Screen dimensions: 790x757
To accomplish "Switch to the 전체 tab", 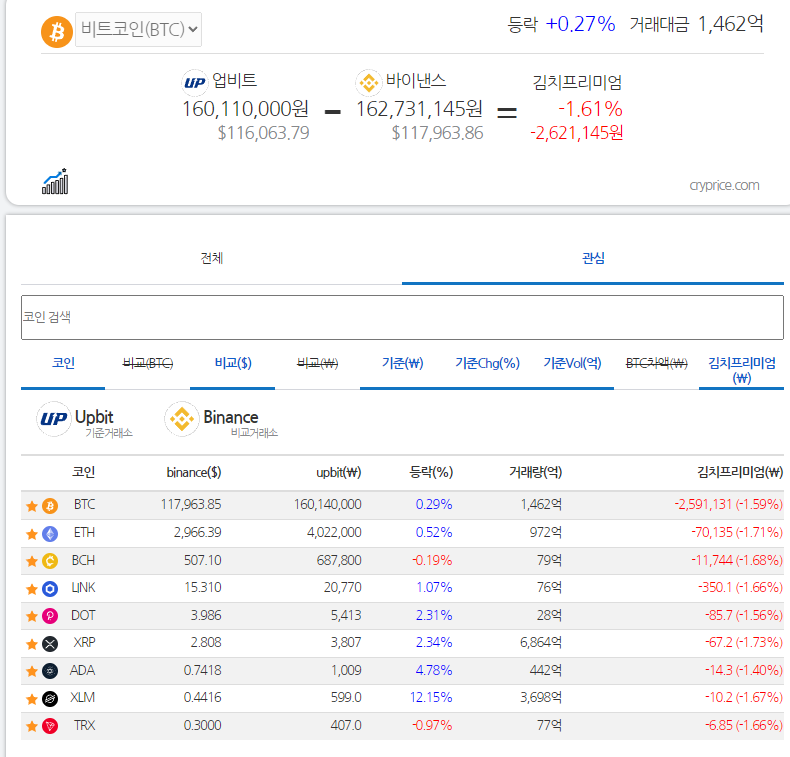I will pos(212,258).
